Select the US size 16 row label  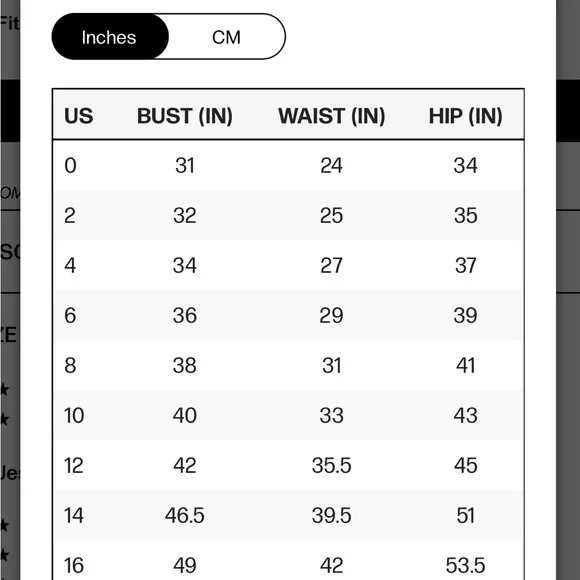point(74,565)
